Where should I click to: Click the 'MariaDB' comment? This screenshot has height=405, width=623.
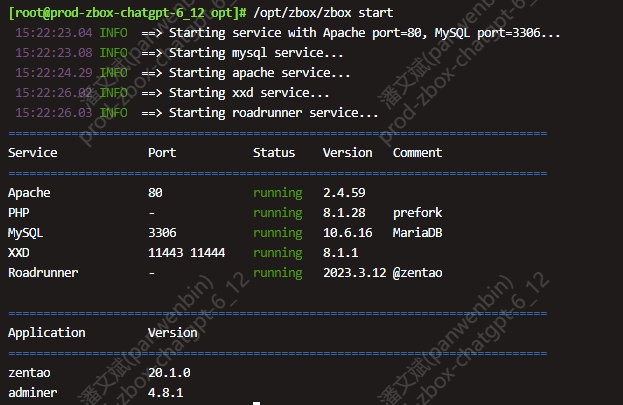tap(417, 233)
